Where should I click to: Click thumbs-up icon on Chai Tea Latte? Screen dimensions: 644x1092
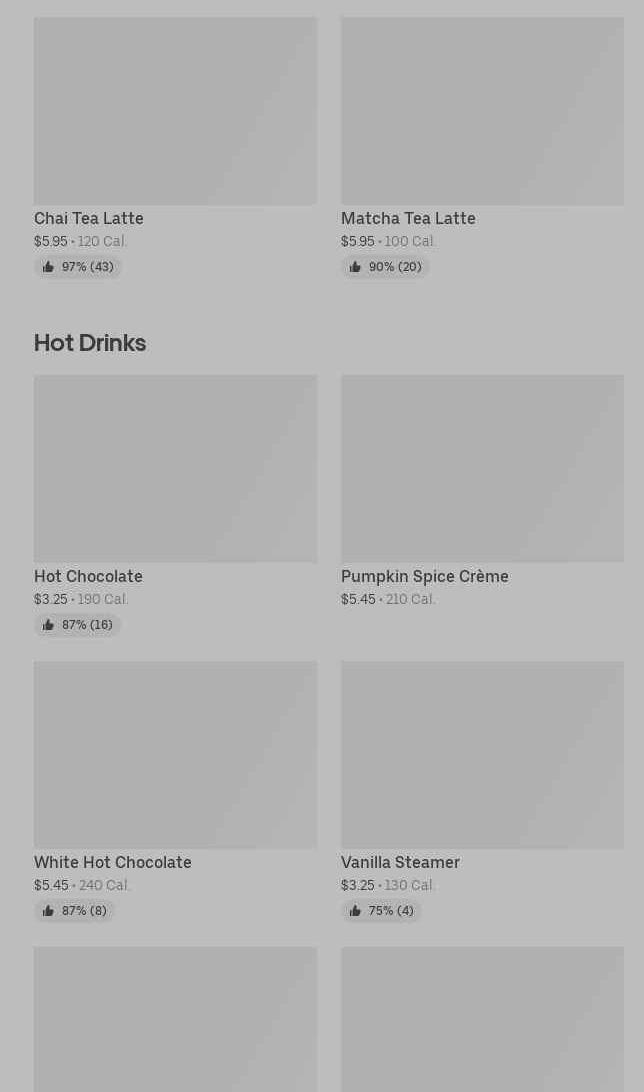click(48, 267)
